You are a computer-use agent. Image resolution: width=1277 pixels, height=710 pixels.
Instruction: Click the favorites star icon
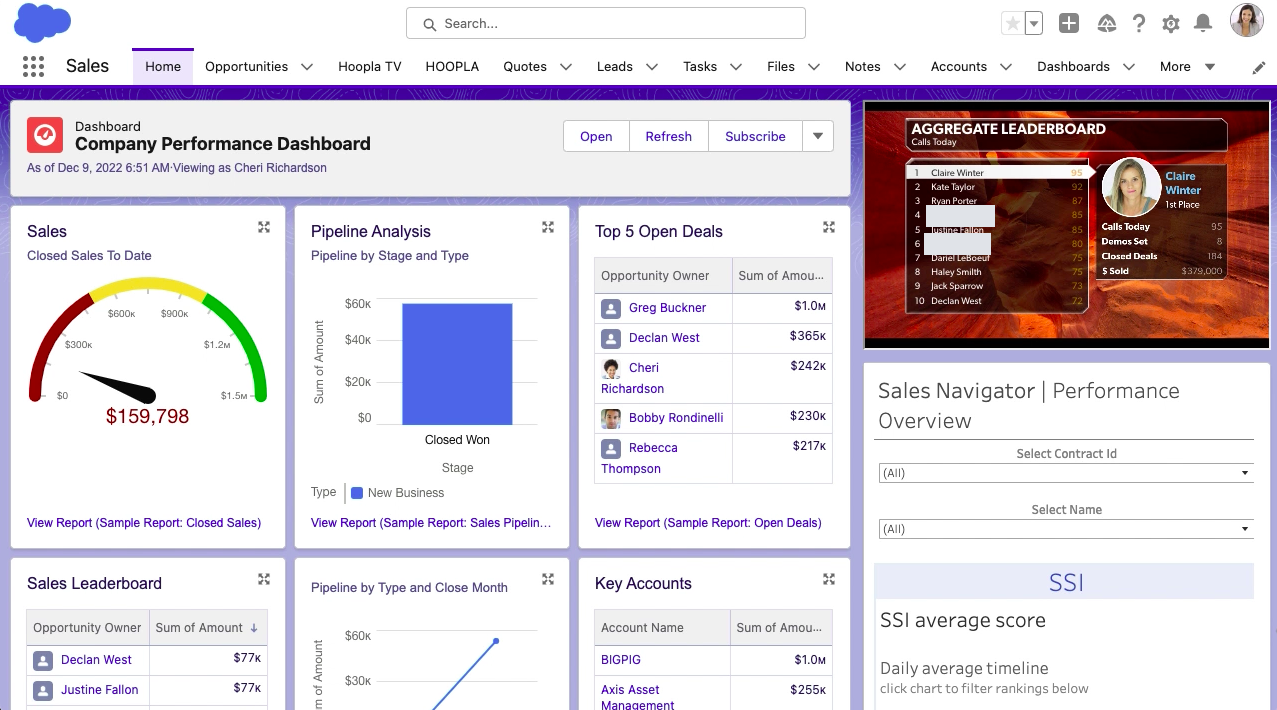tap(1012, 23)
